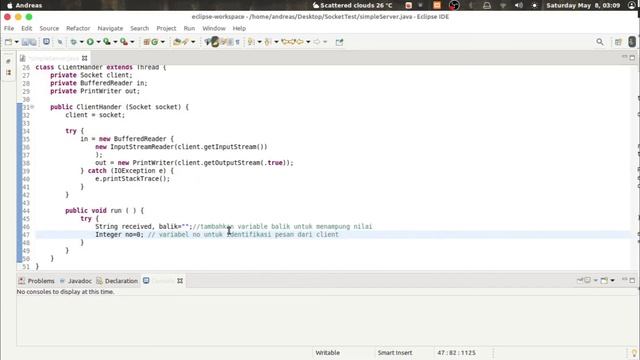Toggle Show Whitespace Characters pilcrow icon
The width and height of the screenshot is (640, 360).
tap(238, 42)
